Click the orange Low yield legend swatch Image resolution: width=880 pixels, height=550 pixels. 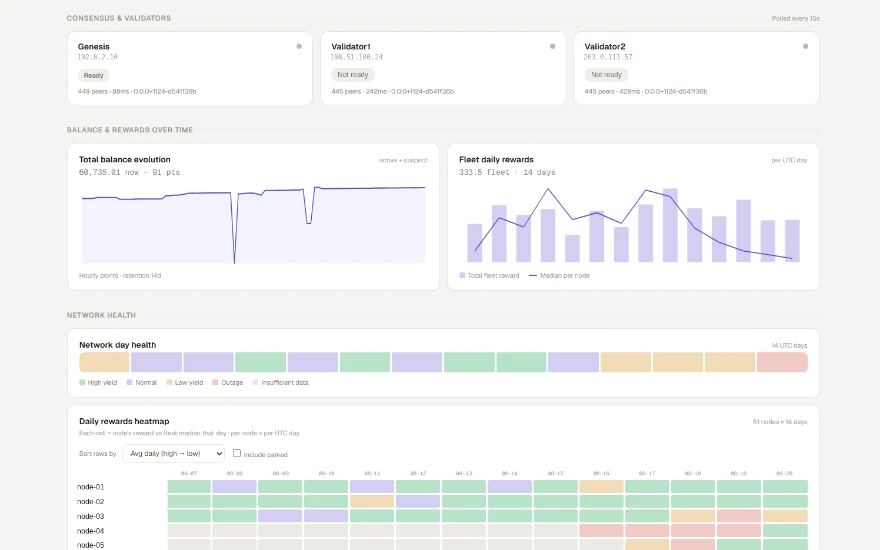(169, 382)
